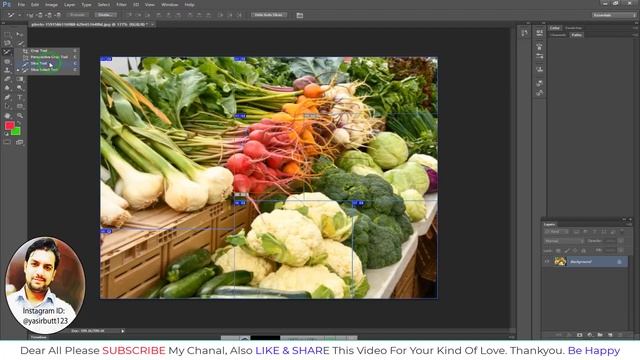Screen dimensions: 640x360
Task: Select the Clone Stamp tool
Action: 7,70
